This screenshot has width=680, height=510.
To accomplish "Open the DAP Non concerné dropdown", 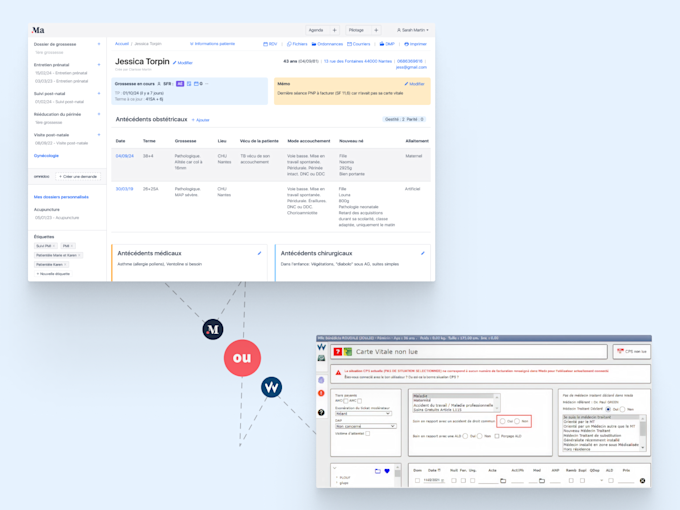I will 366,426.
